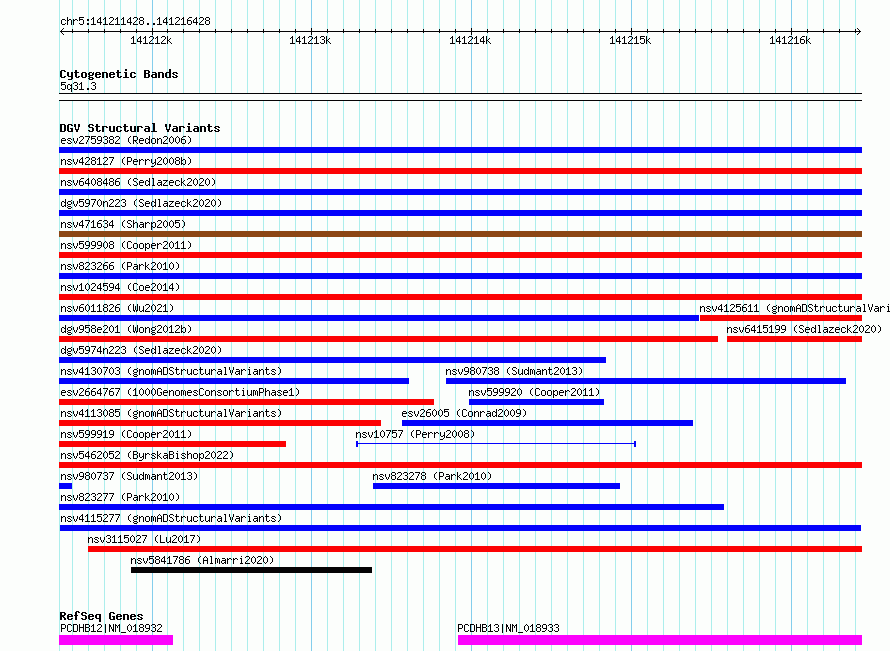Screen dimensions: 890x651
Task: Click the nsv599920 (Cooper2011) blue bar
Action: click(536, 402)
